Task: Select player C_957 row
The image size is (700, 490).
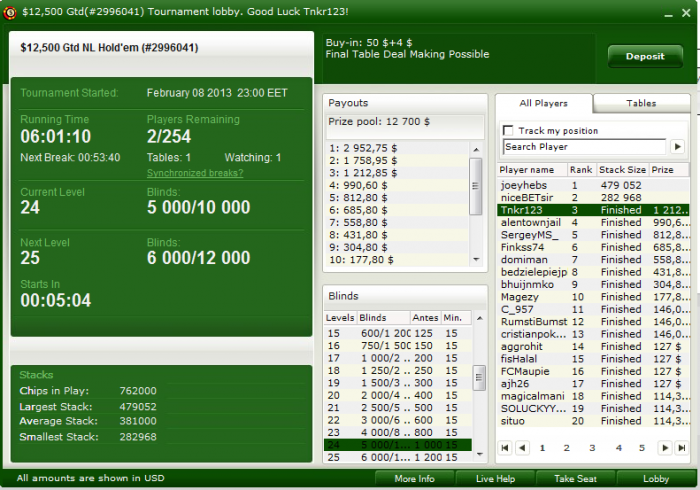Action: [593, 310]
